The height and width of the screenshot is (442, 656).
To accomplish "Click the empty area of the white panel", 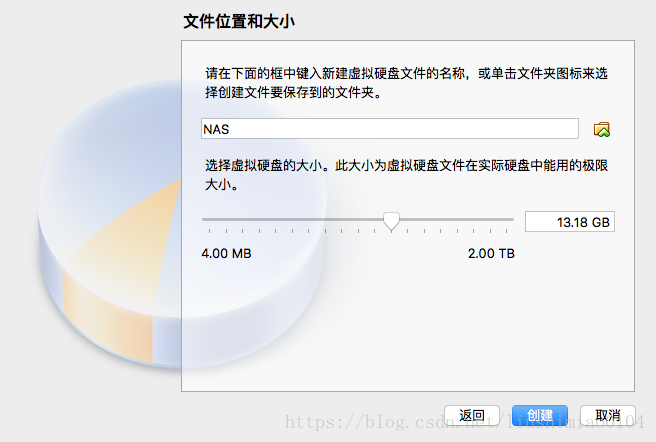I will point(408,326).
